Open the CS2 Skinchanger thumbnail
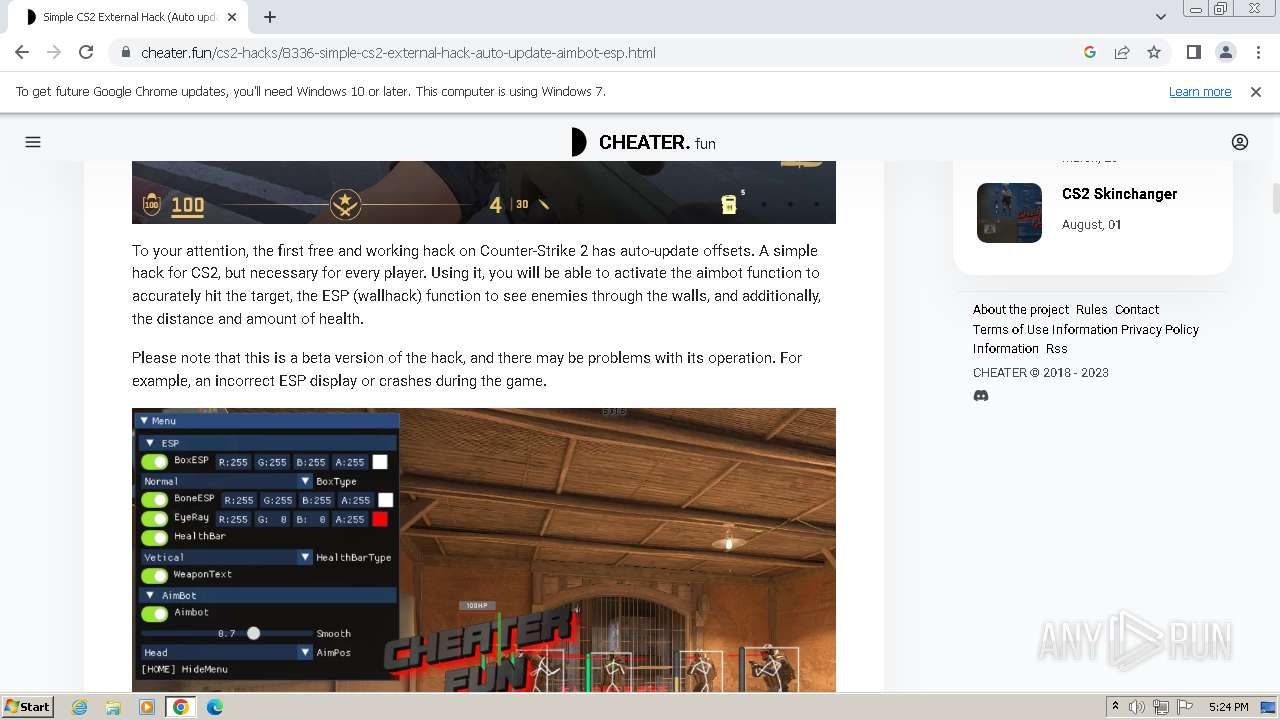The height and width of the screenshot is (720, 1280). [1009, 213]
